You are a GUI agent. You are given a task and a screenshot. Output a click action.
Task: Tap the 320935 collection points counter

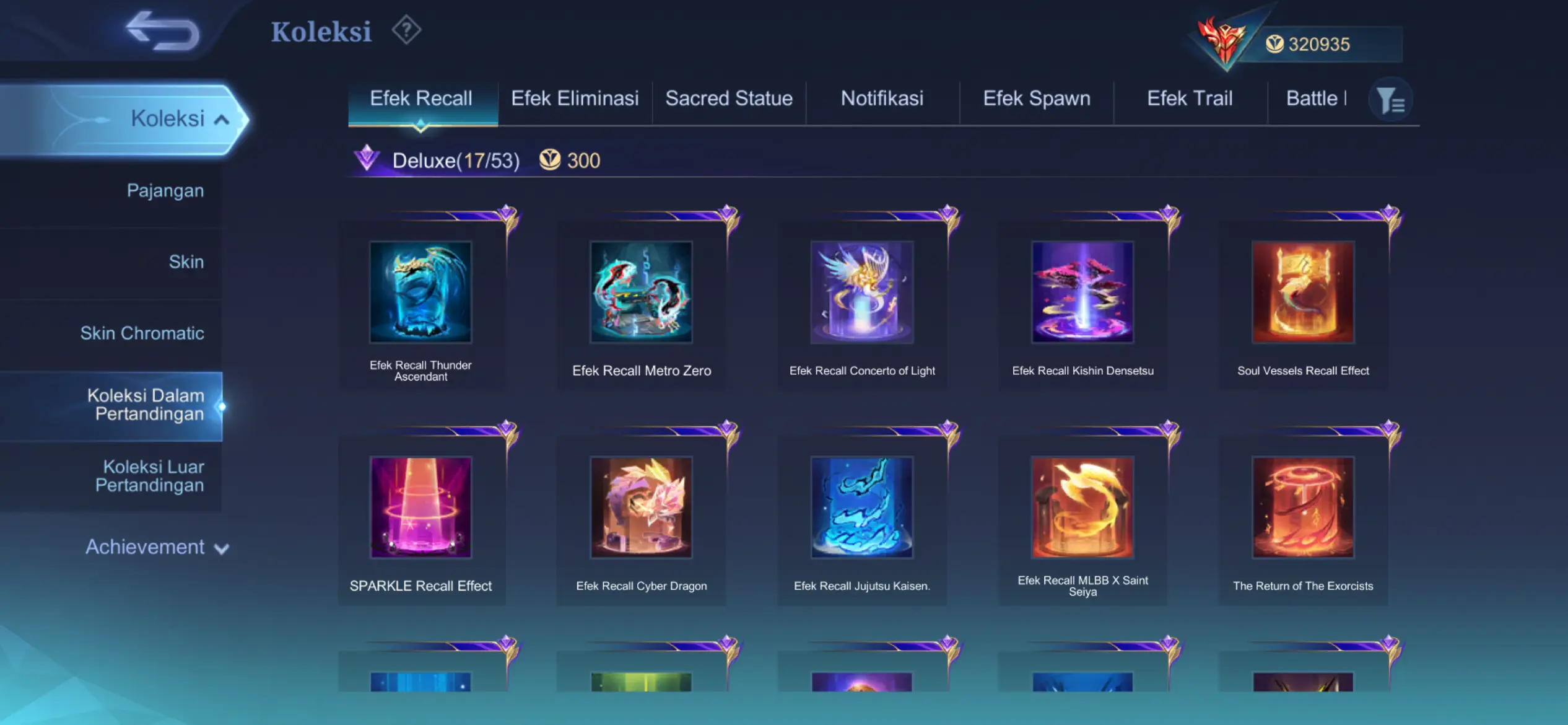1319,44
